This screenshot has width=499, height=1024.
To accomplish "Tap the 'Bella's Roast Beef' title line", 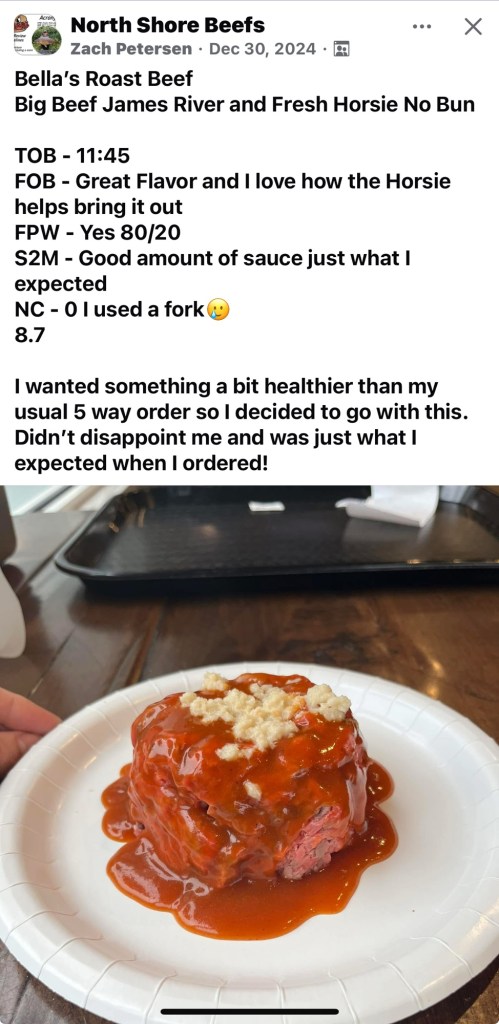I will pyautogui.click(x=104, y=79).
